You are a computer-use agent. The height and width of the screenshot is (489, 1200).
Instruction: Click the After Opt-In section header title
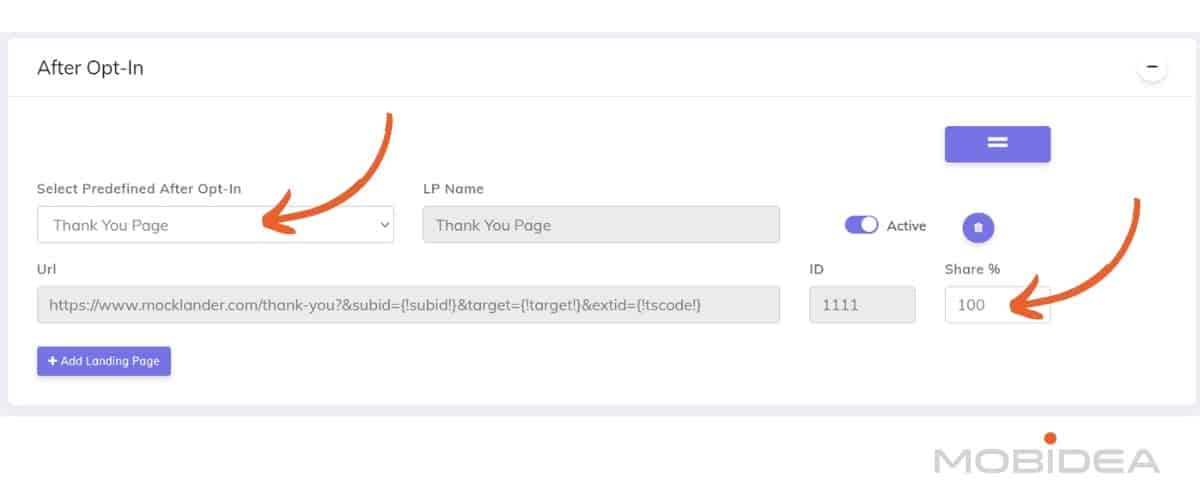coord(90,68)
